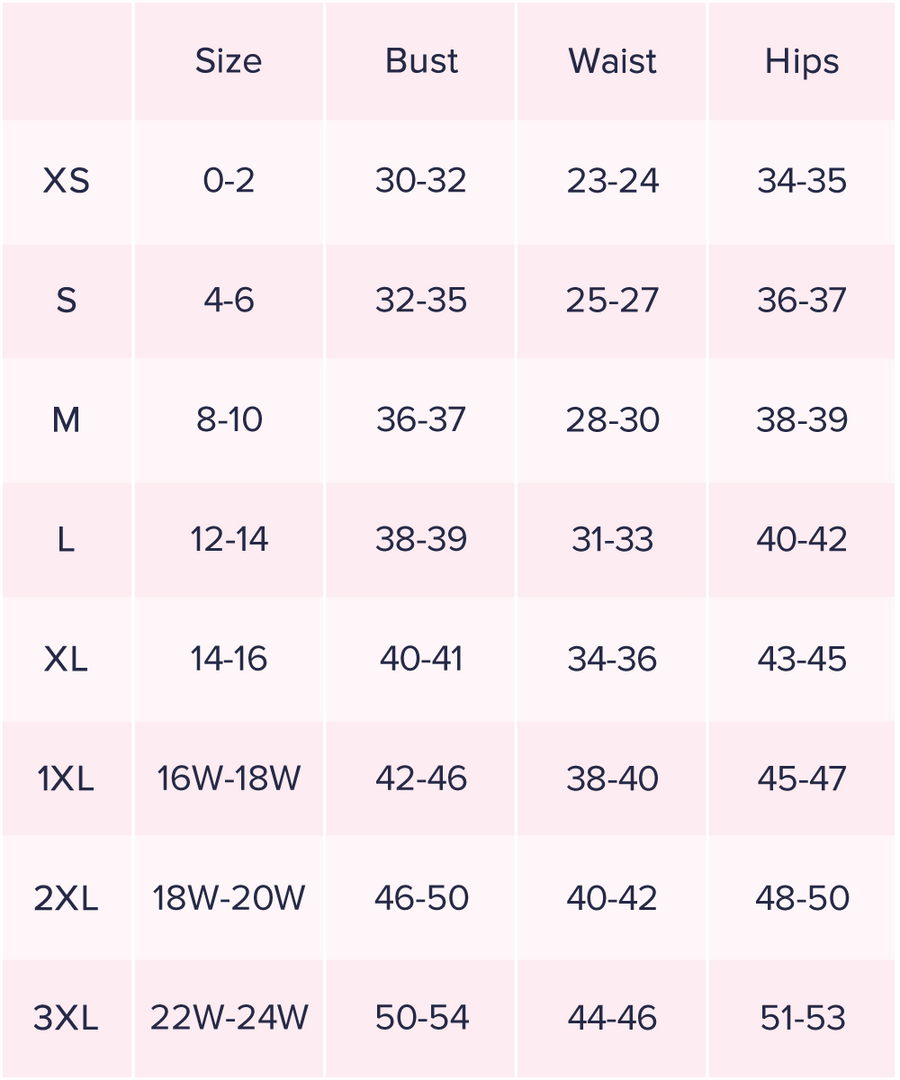Click hips measurement 48-50

(802, 898)
